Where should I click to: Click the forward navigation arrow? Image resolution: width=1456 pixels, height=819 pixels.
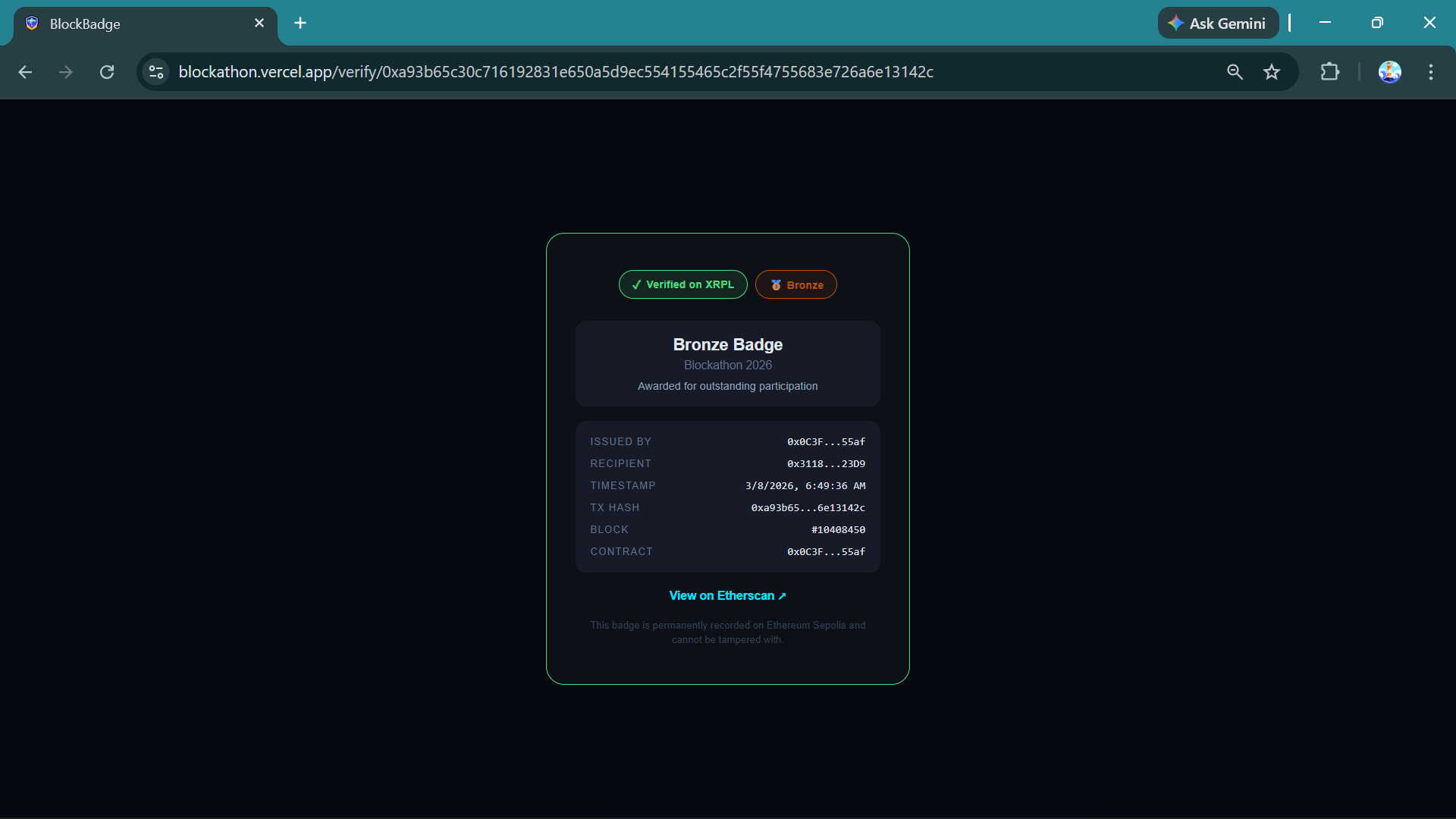(x=66, y=72)
